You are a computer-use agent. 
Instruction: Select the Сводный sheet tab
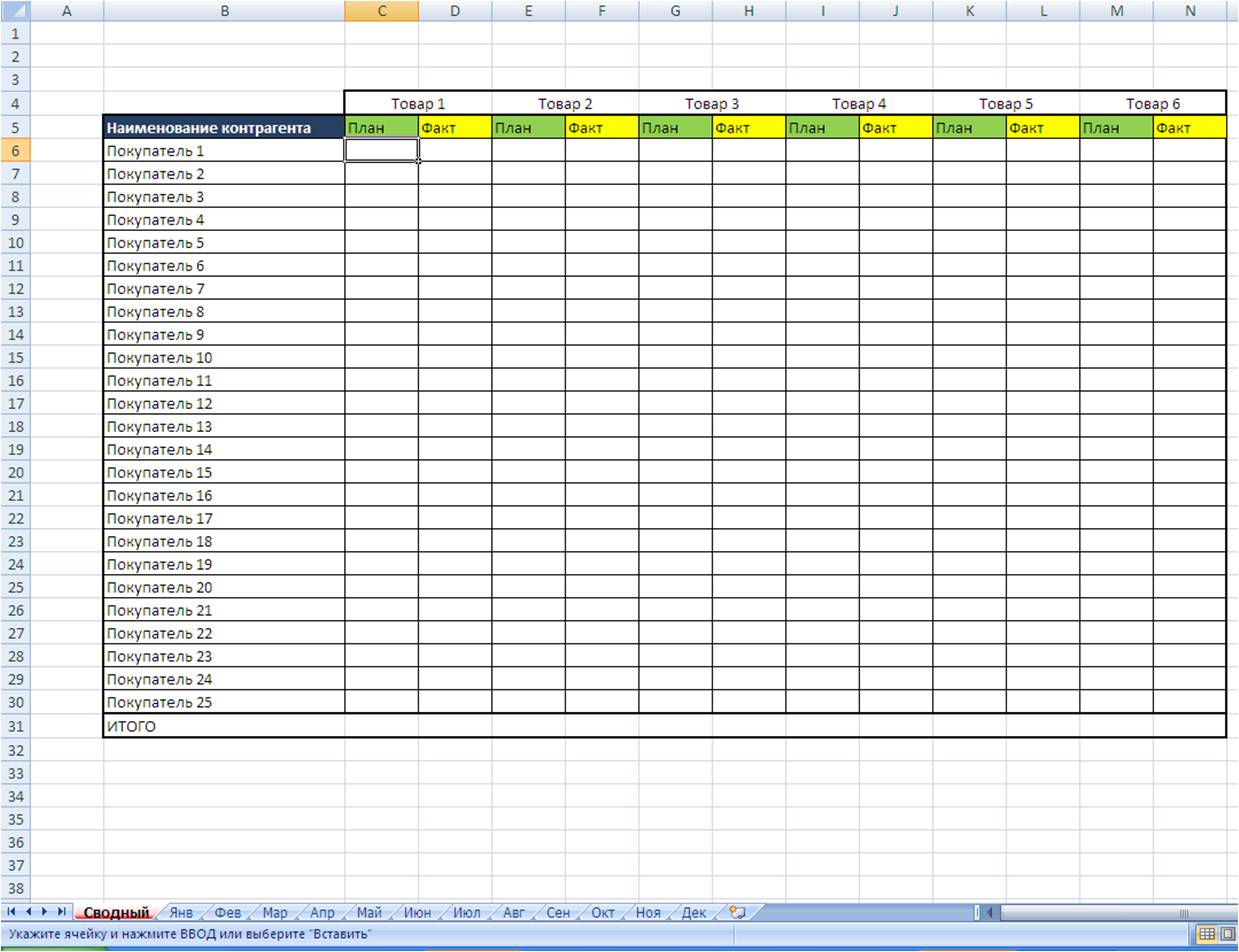pos(116,913)
